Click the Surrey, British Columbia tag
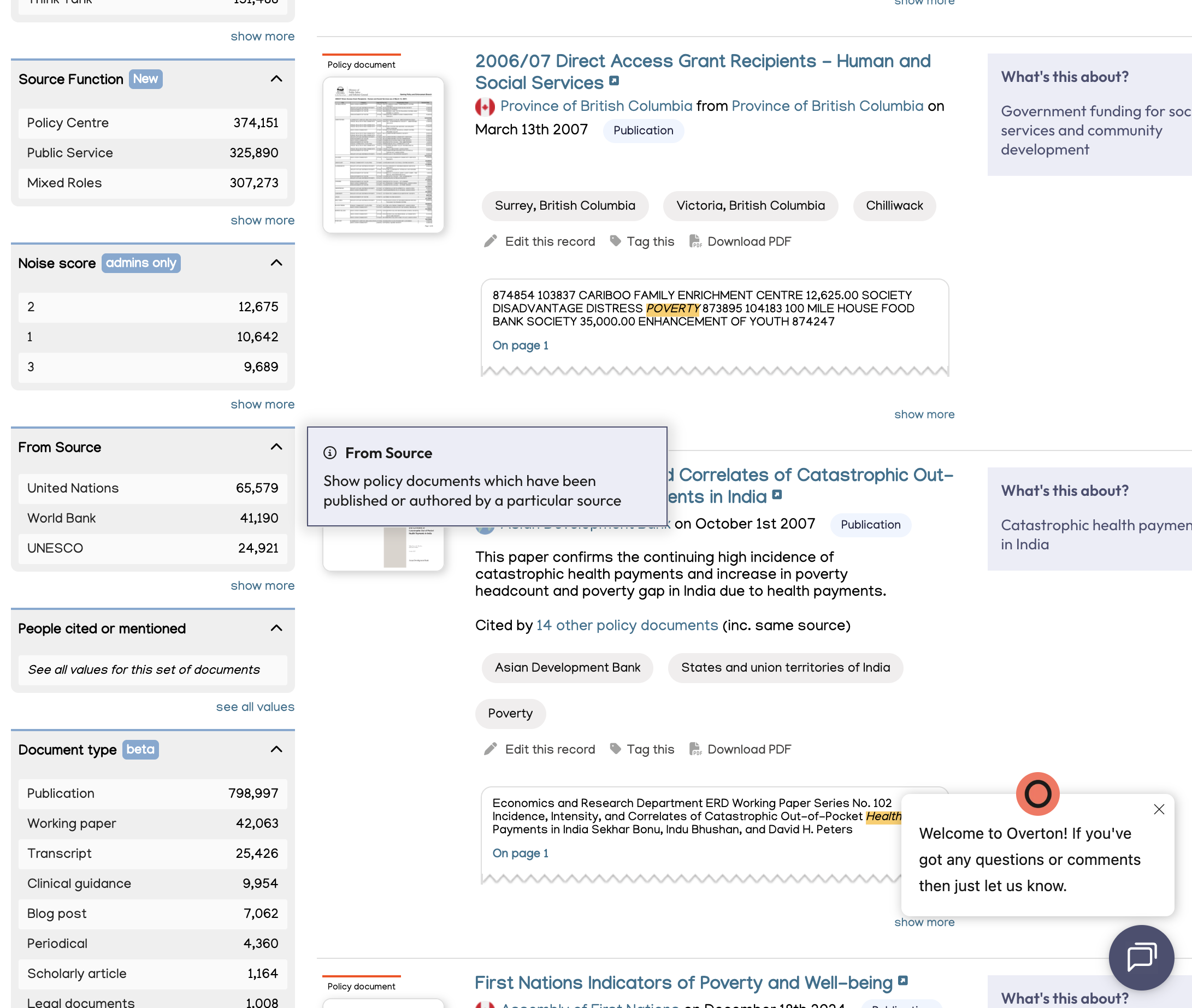Screen dimensions: 1192x1008 (565, 206)
